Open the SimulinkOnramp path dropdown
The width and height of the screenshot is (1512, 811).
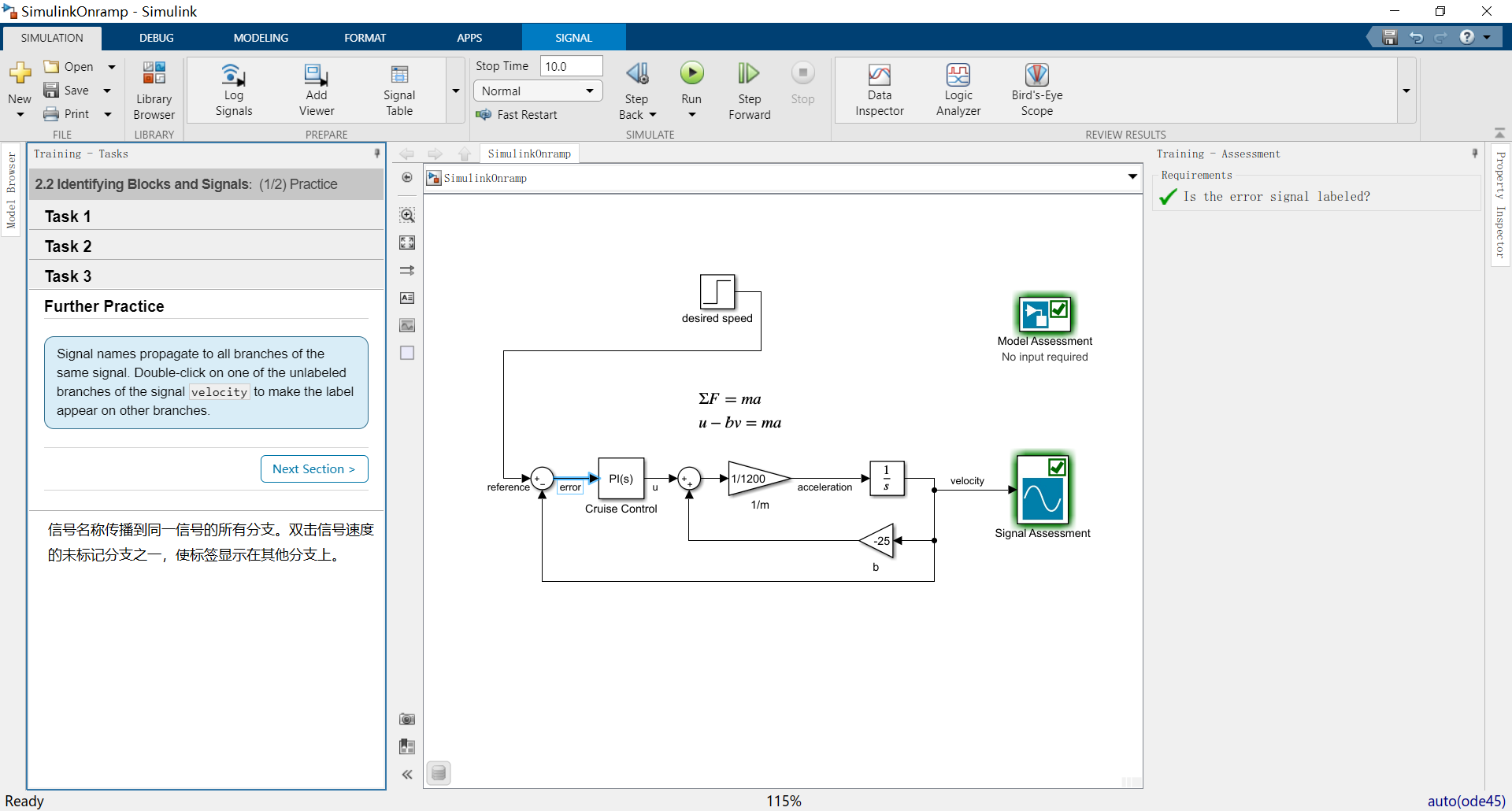click(1132, 177)
